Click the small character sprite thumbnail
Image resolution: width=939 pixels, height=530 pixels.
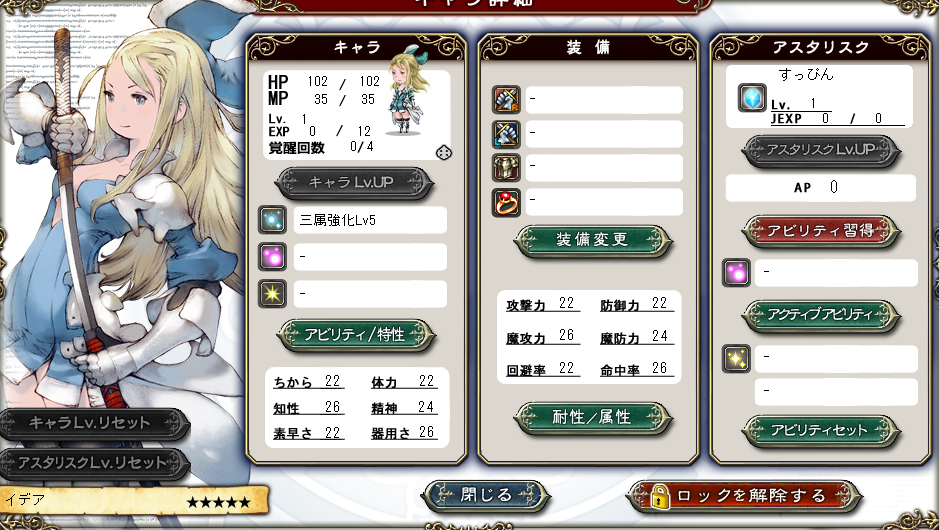[x=409, y=93]
